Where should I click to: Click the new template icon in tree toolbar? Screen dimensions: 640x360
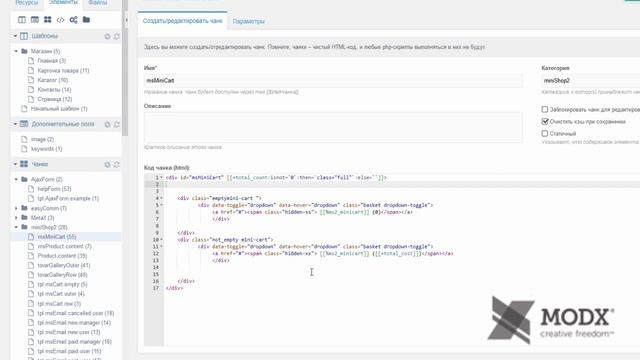(x=22, y=20)
